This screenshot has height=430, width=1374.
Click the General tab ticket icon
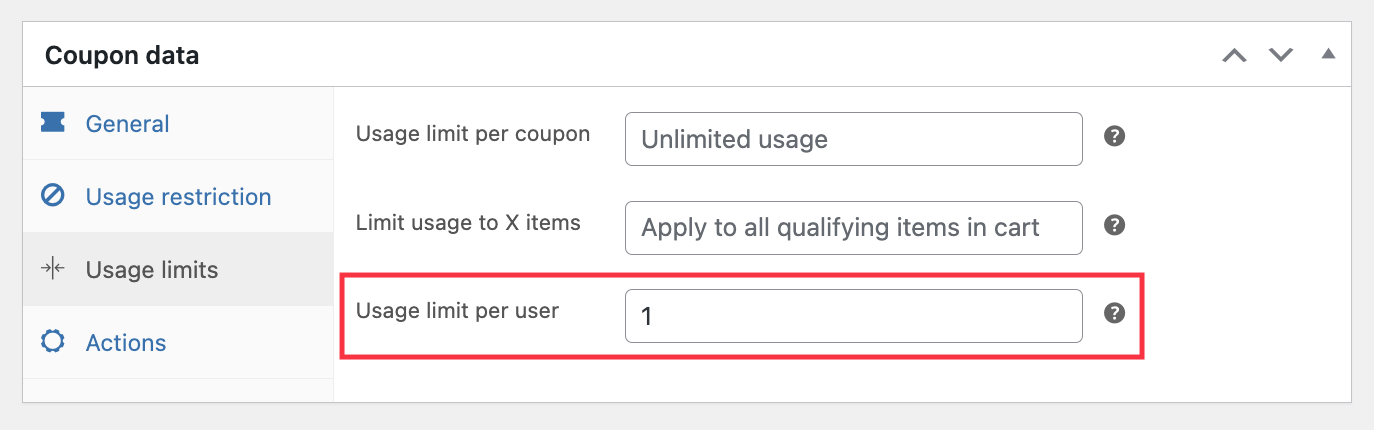coord(52,123)
